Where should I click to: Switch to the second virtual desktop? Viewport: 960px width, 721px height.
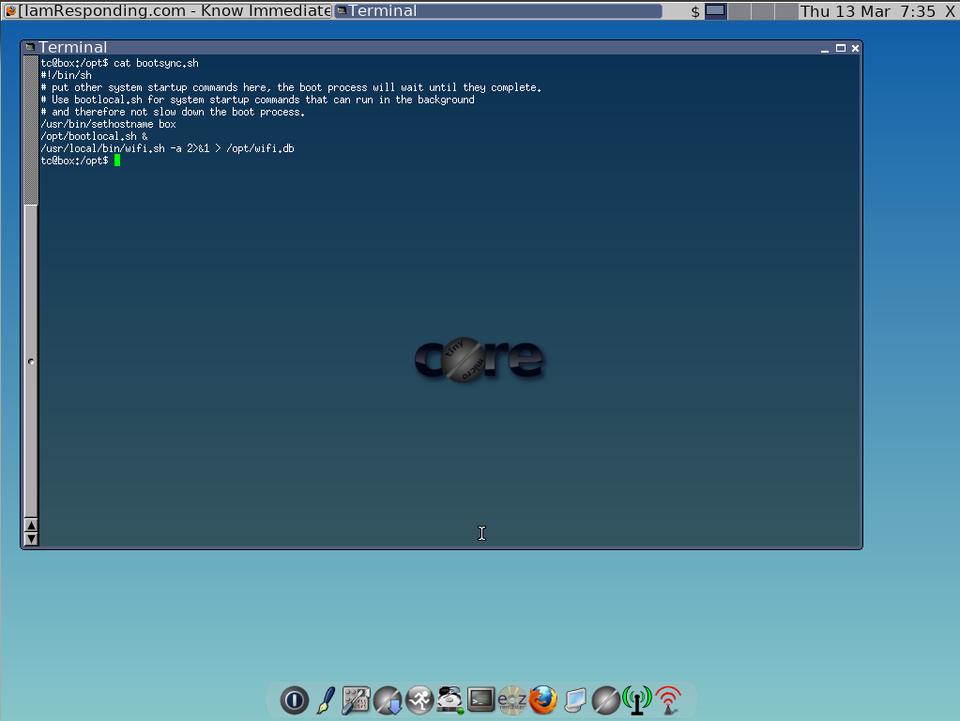pyautogui.click(x=739, y=11)
